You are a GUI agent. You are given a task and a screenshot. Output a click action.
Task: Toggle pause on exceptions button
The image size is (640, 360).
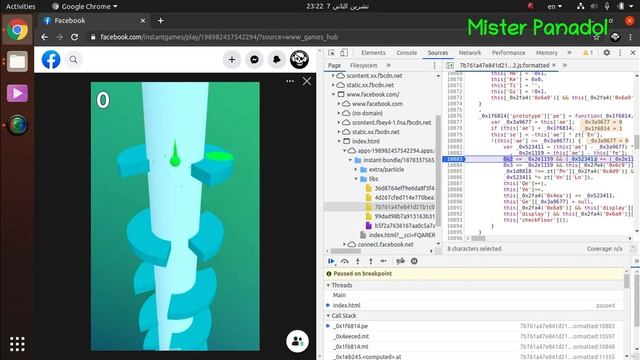point(414,261)
